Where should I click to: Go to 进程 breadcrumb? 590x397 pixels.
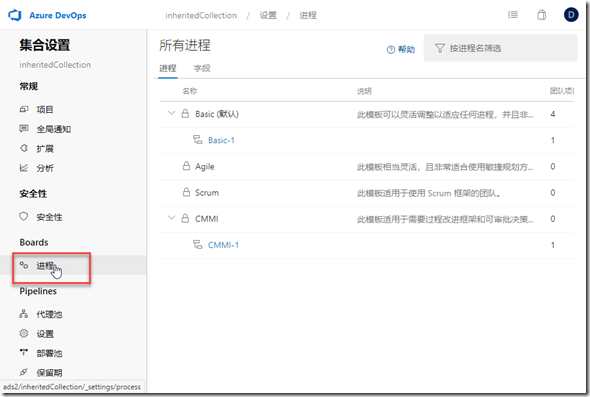[308, 15]
